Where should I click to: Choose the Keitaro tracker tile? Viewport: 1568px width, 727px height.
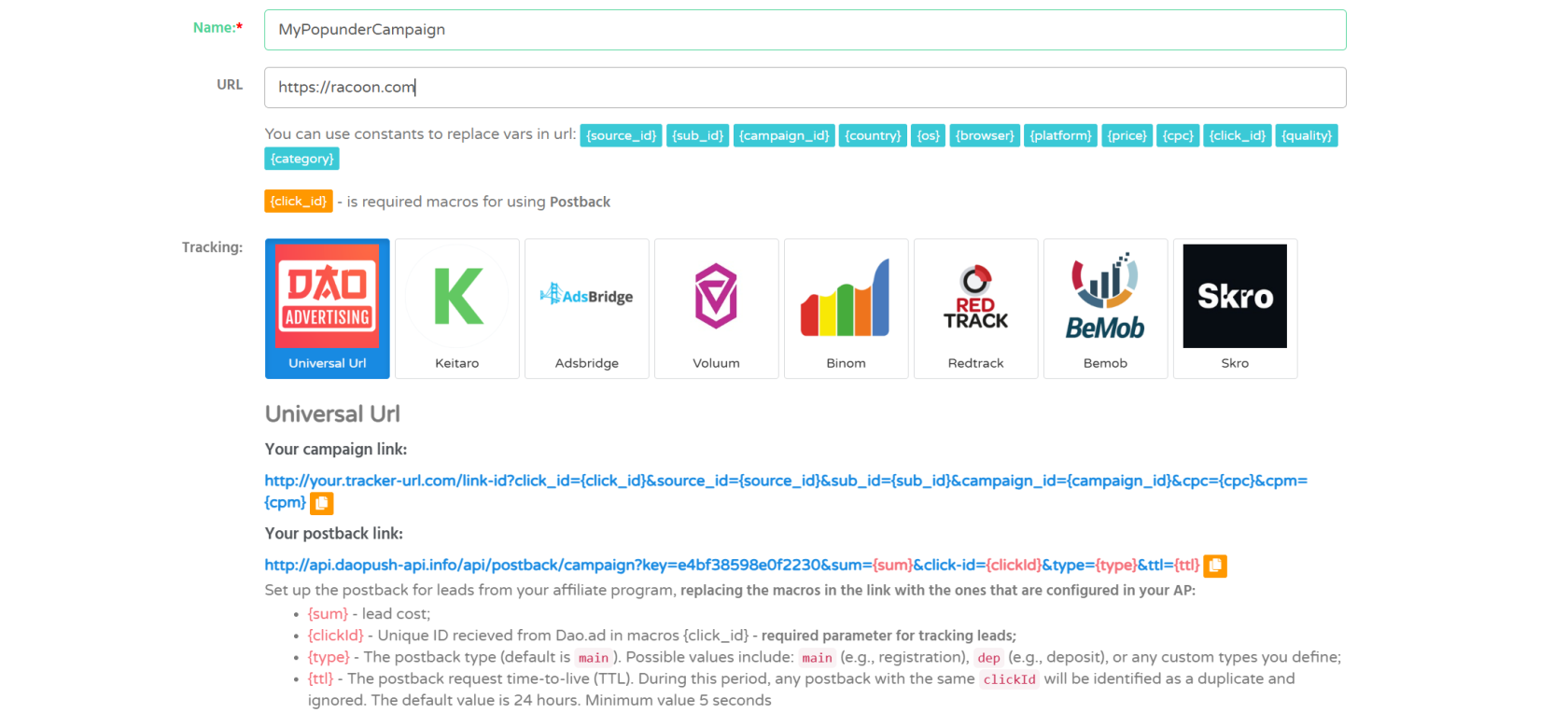tap(457, 309)
